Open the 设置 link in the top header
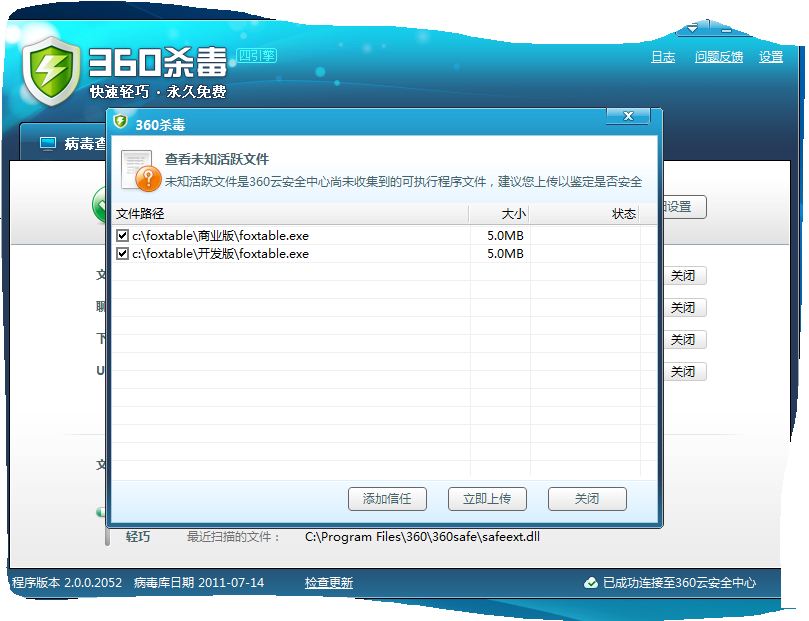 coord(771,57)
